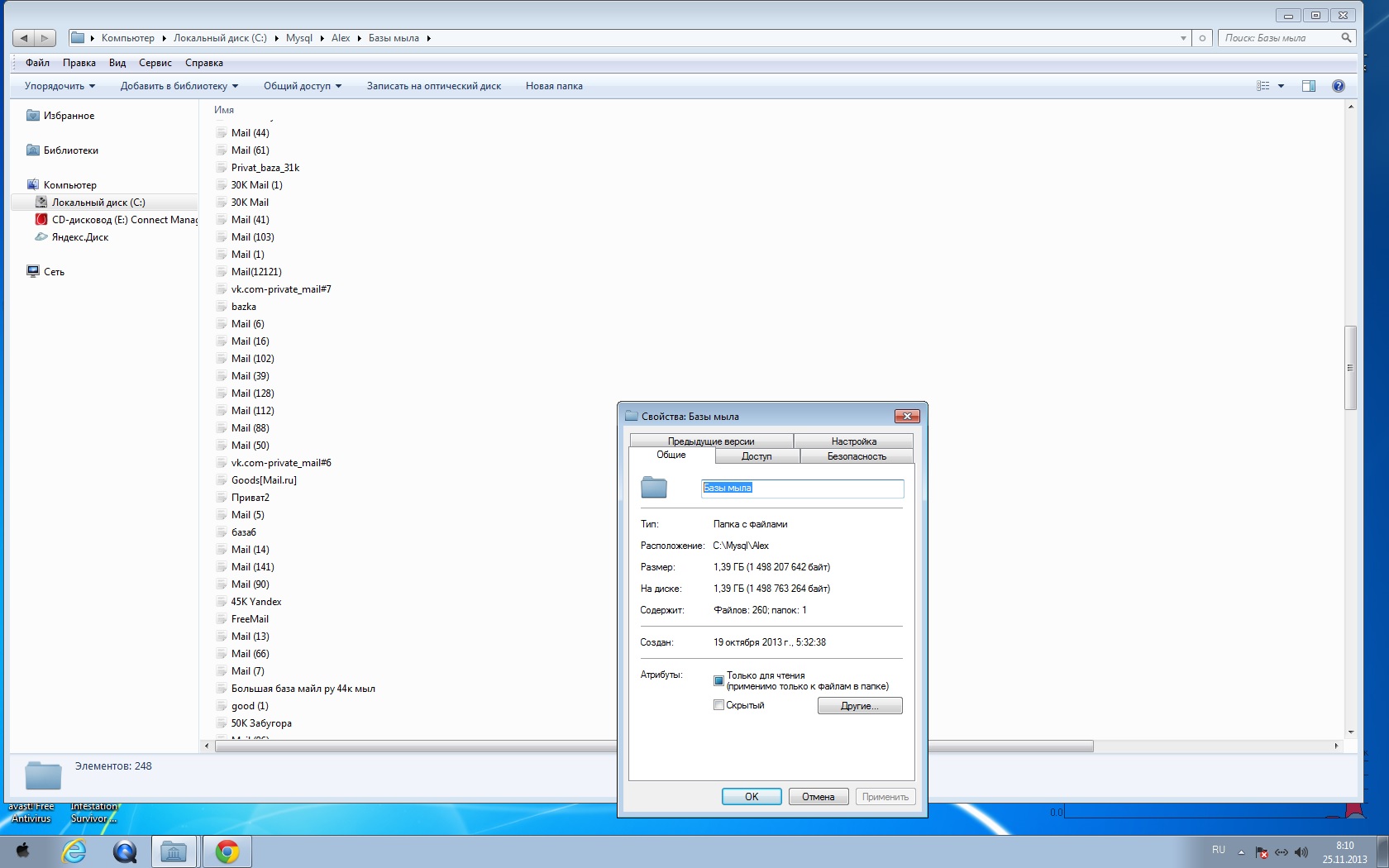
Task: Switch to the Доступ tab
Action: tap(757, 456)
